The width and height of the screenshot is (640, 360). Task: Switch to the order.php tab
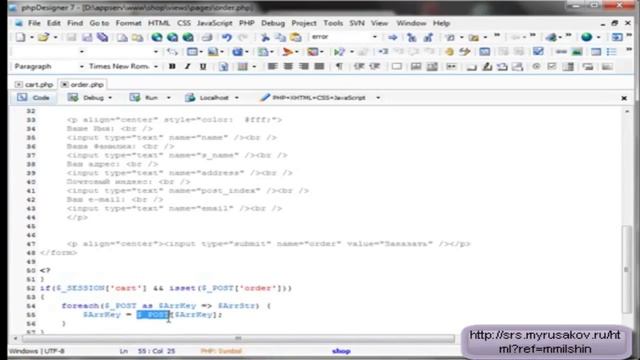(x=82, y=84)
